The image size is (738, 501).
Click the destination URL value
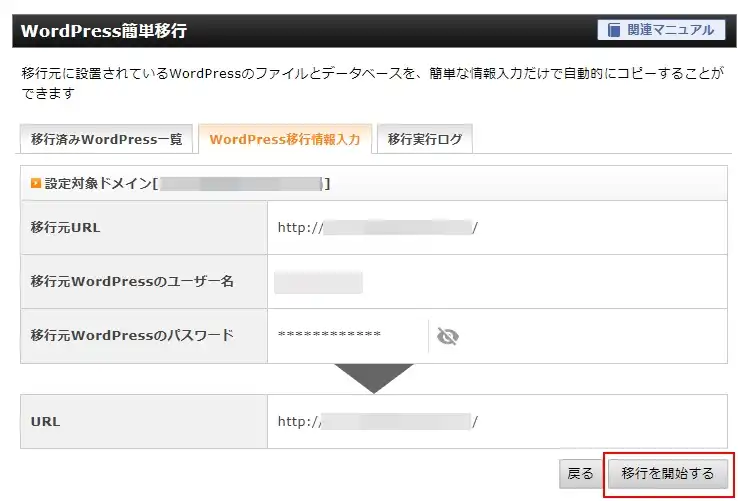click(377, 421)
